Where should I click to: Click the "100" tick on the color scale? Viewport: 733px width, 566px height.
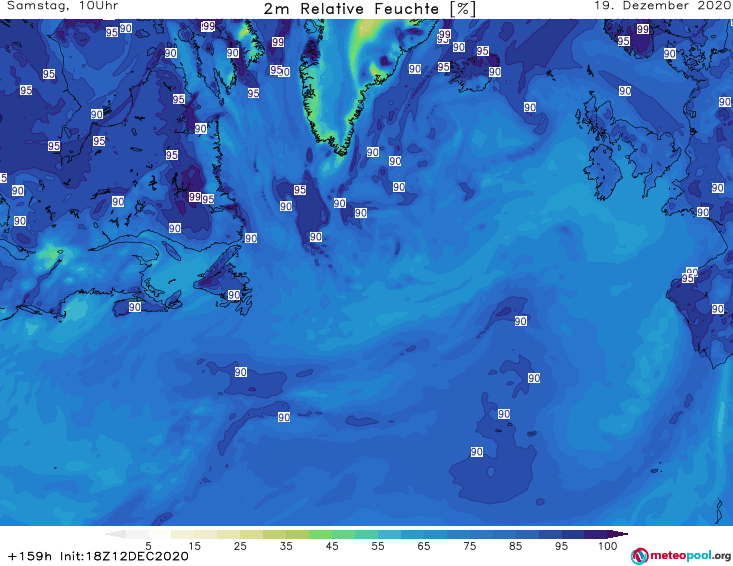[x=607, y=546]
